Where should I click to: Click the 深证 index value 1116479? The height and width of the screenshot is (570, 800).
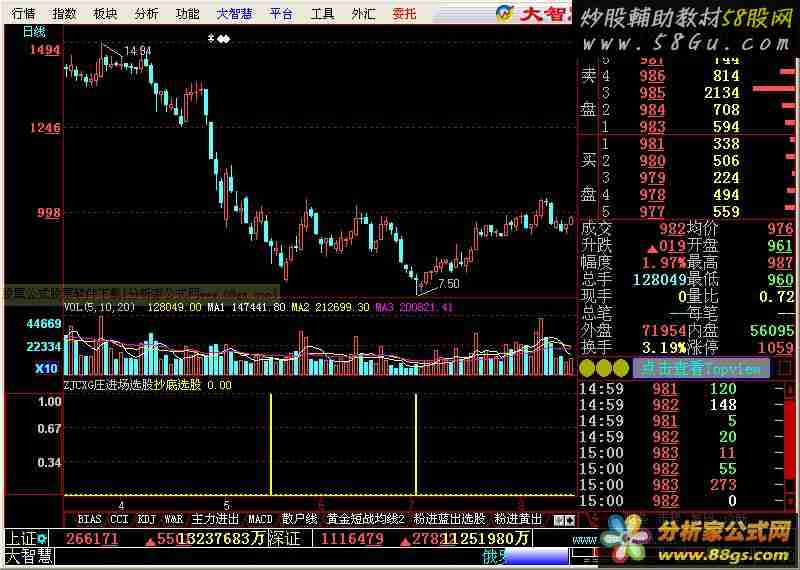[350, 538]
